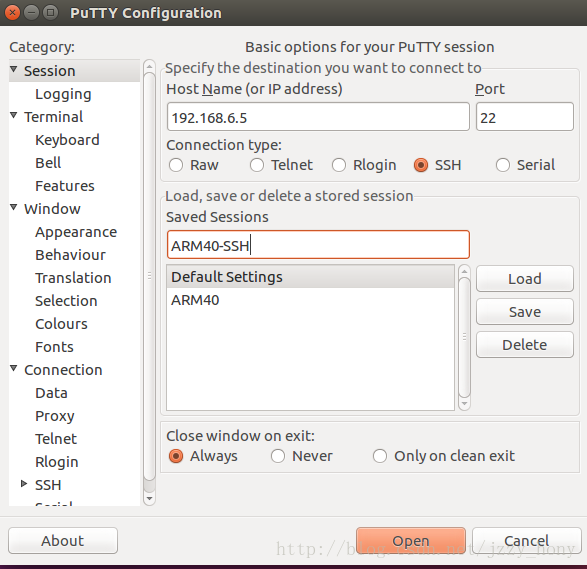
Task: Click sessions list scrollbar down arrow
Action: 464,404
